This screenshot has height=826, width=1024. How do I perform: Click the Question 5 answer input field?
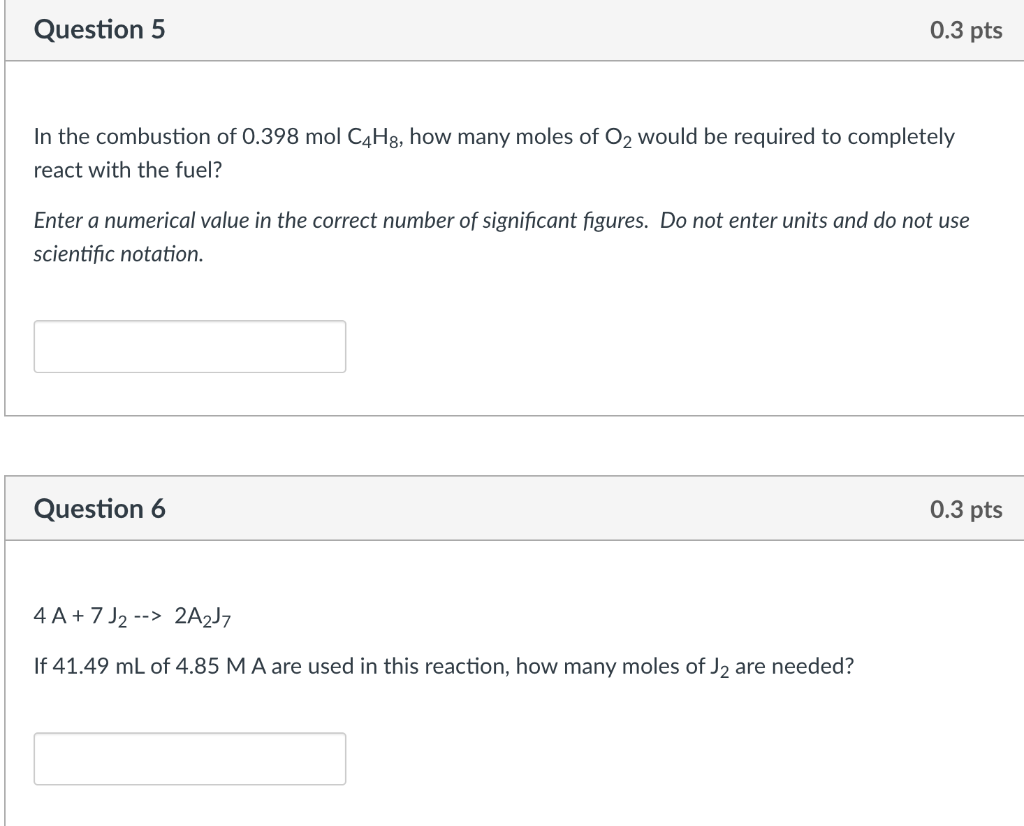(190, 346)
